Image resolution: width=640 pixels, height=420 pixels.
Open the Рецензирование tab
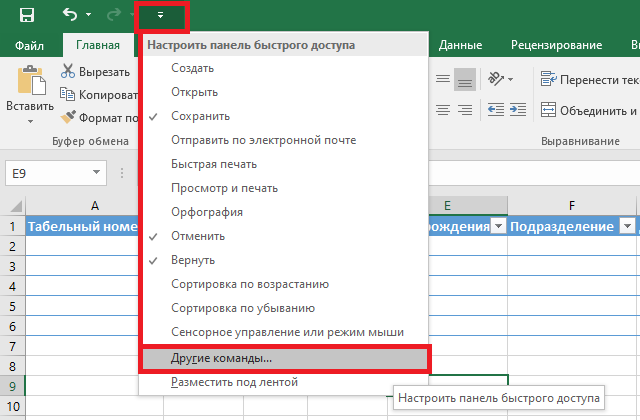[556, 45]
